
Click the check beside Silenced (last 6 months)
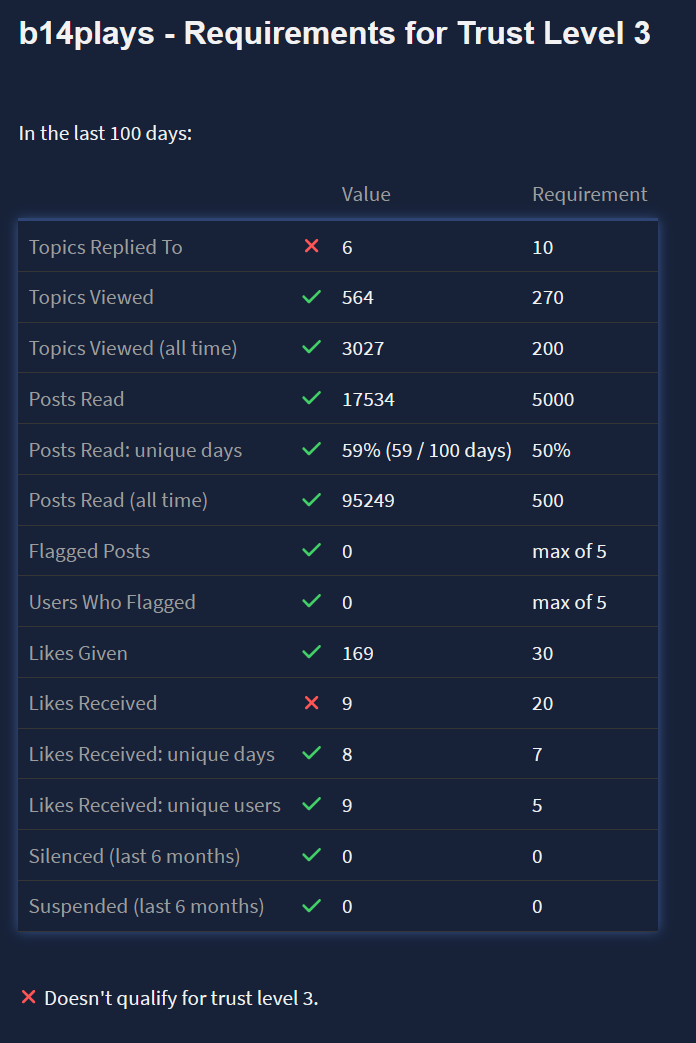(x=311, y=856)
